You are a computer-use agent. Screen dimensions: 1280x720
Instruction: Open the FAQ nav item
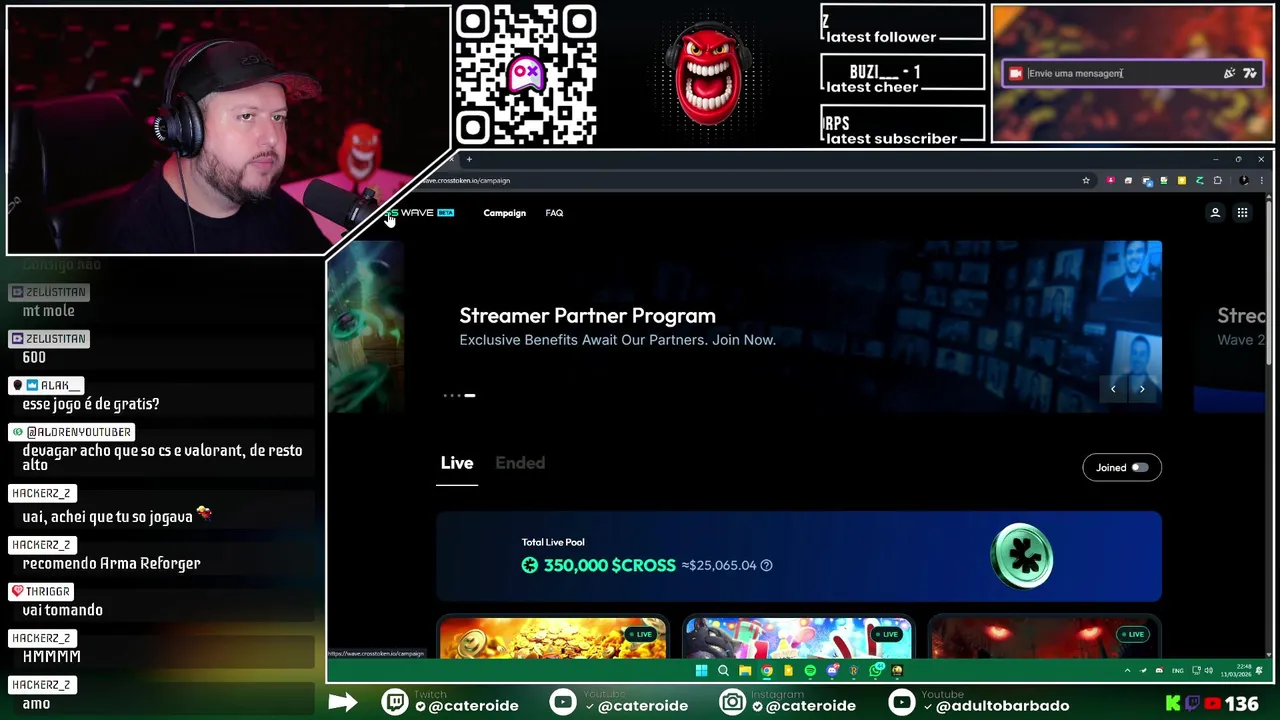(x=554, y=213)
